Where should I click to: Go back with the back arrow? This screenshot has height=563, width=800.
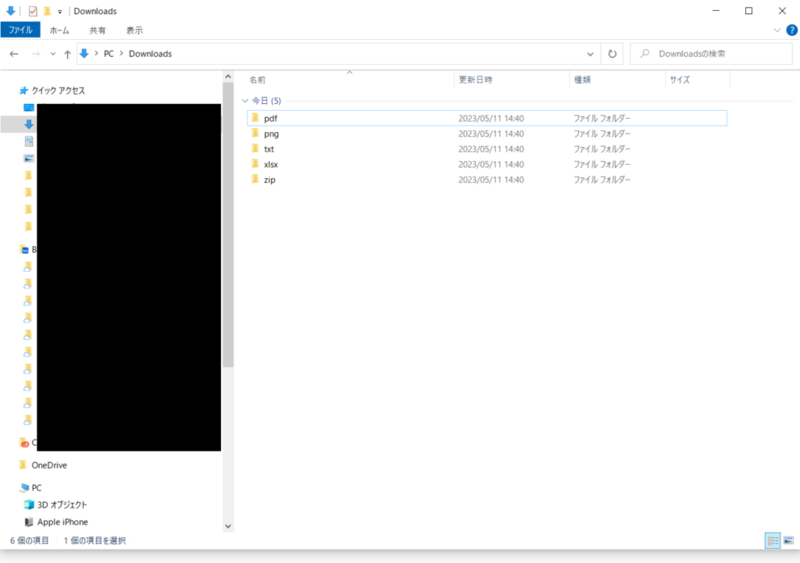(14, 54)
